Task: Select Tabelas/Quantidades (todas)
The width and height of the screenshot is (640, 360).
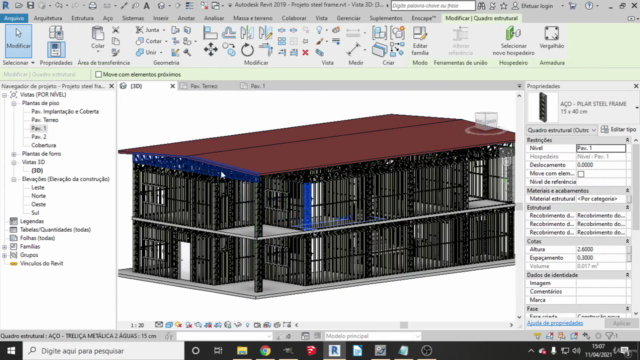Action: [x=55, y=230]
